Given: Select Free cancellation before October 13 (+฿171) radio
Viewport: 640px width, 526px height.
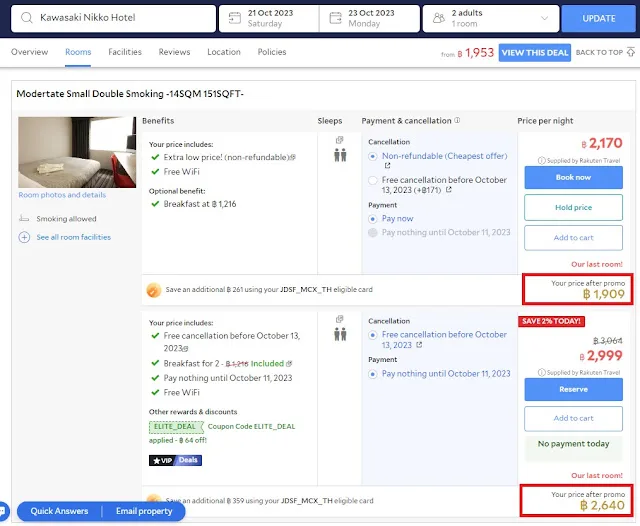Looking at the screenshot, I should point(373,180).
